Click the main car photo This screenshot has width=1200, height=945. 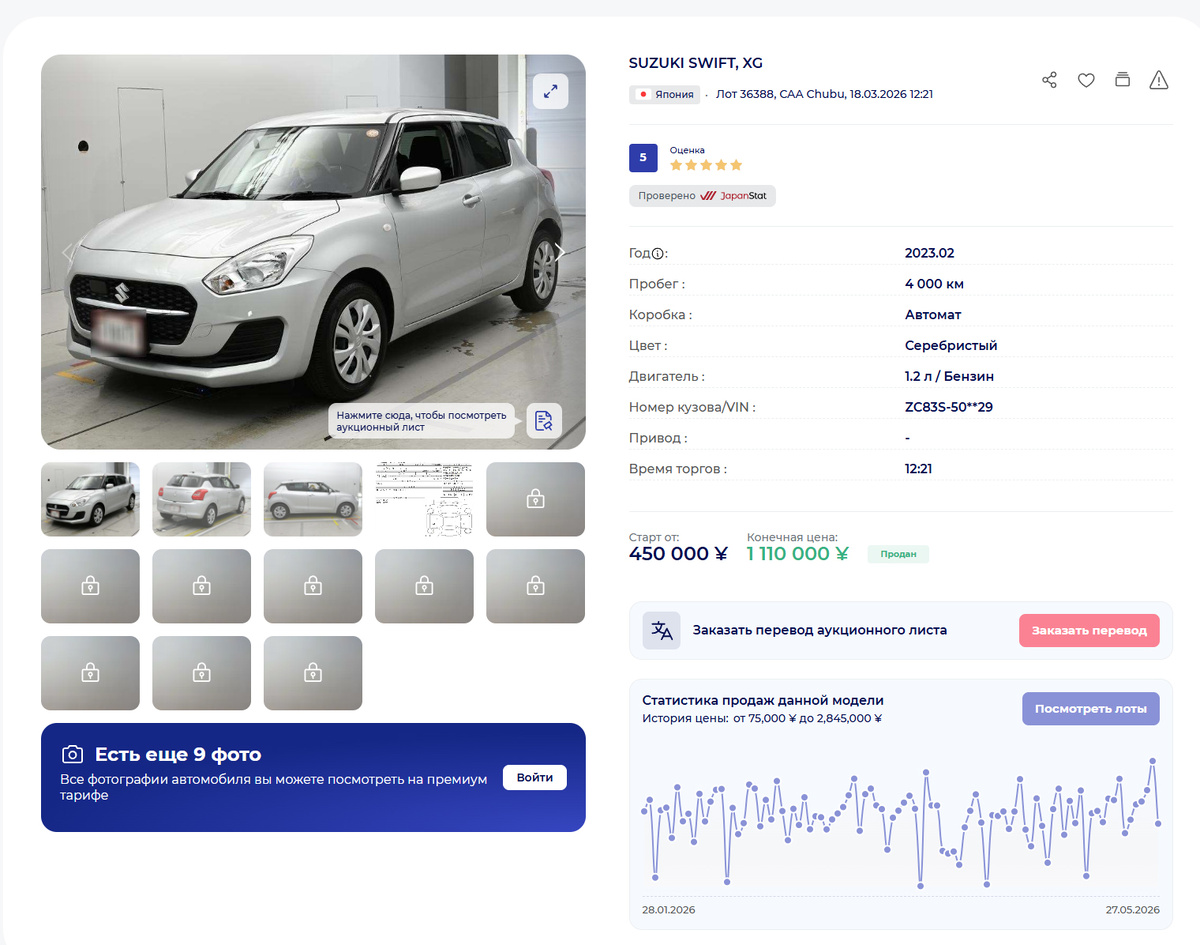coord(313,252)
